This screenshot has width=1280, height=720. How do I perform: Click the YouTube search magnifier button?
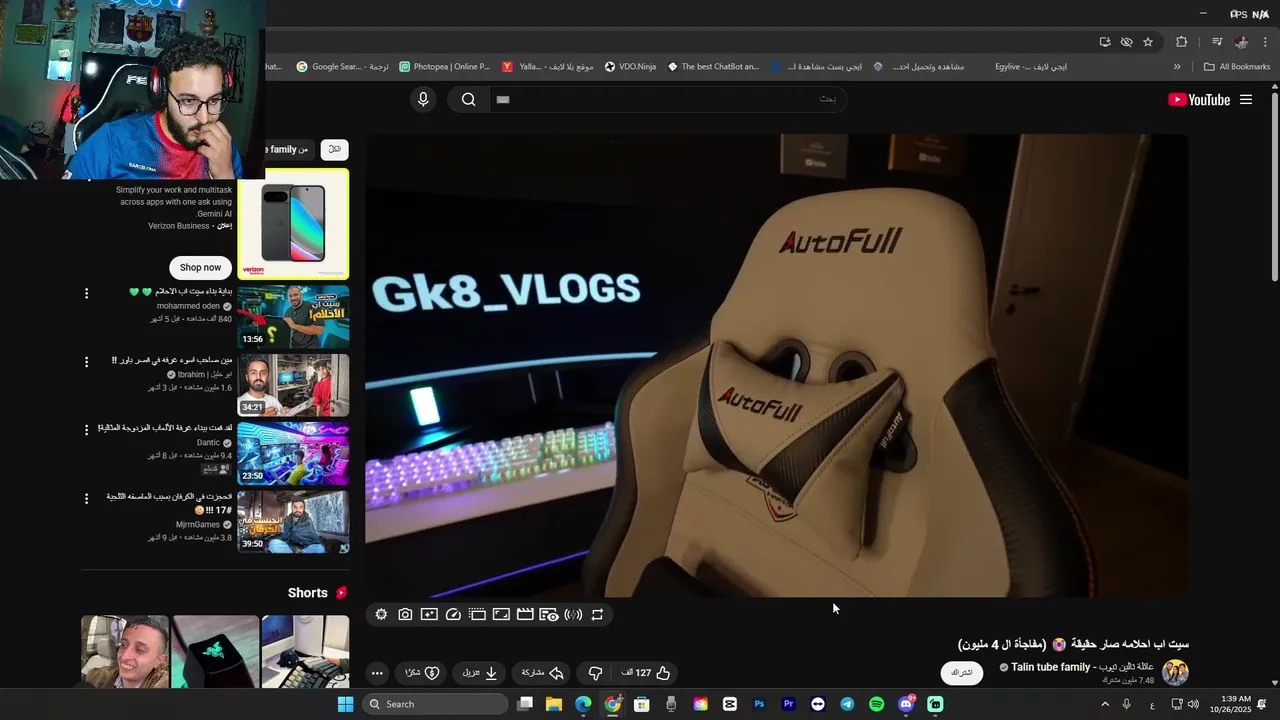(468, 99)
